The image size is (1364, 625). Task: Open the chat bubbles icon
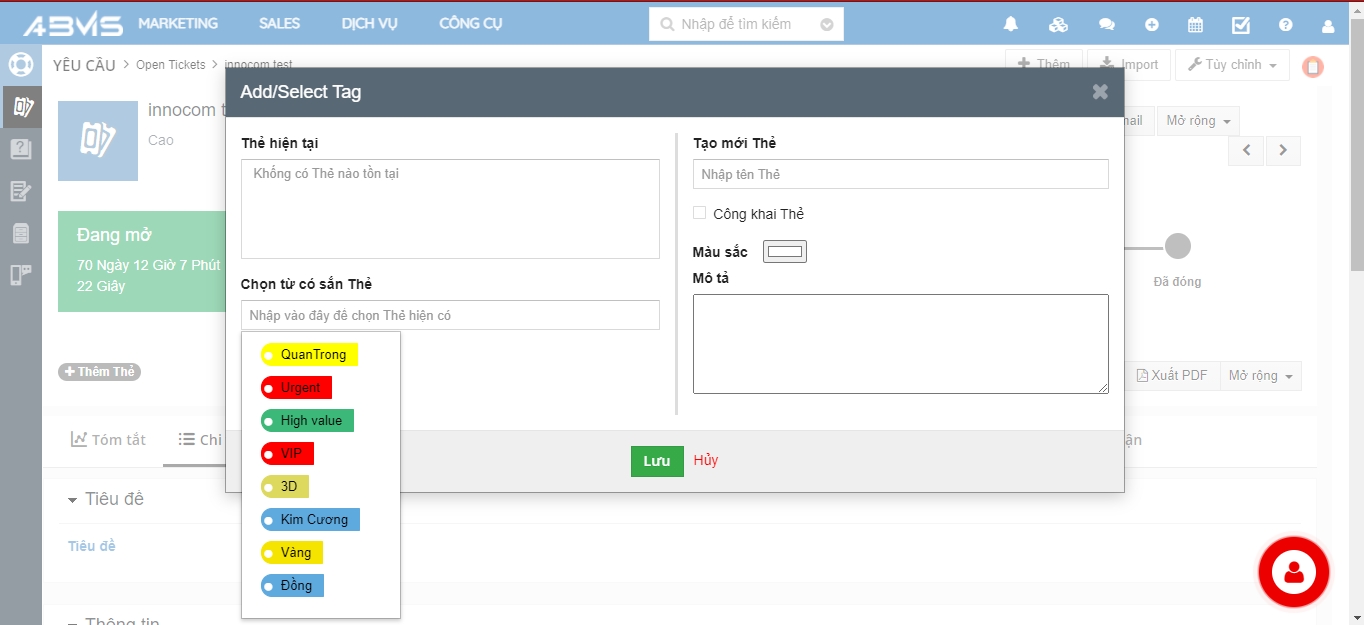tap(1106, 25)
